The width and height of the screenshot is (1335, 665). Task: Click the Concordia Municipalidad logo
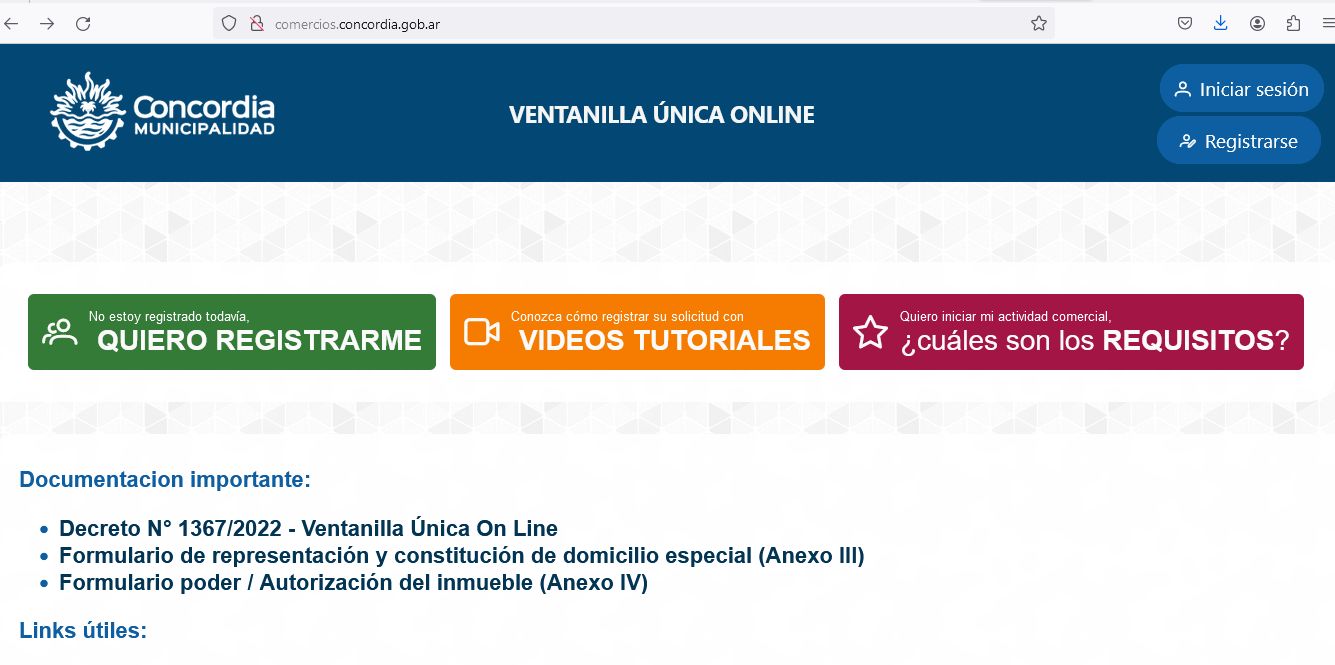coord(162,111)
